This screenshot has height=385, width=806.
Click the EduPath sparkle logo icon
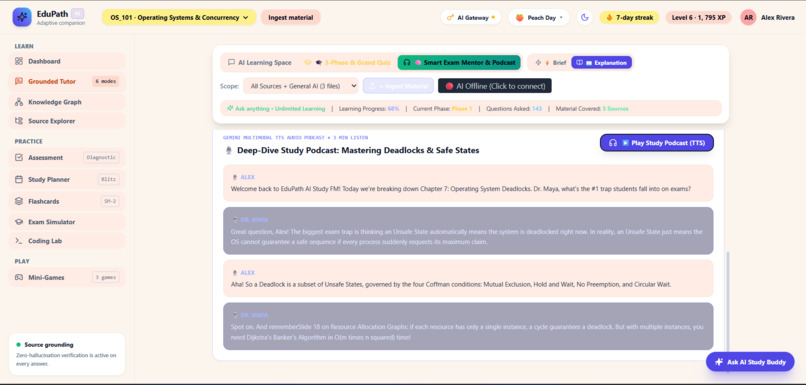[22, 17]
